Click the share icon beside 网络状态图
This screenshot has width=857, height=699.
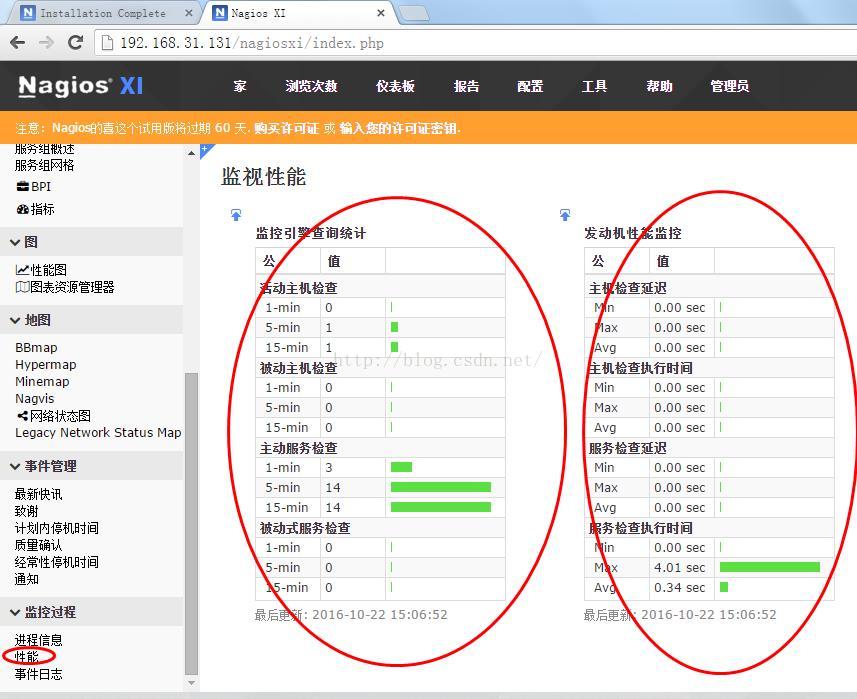click(22, 416)
